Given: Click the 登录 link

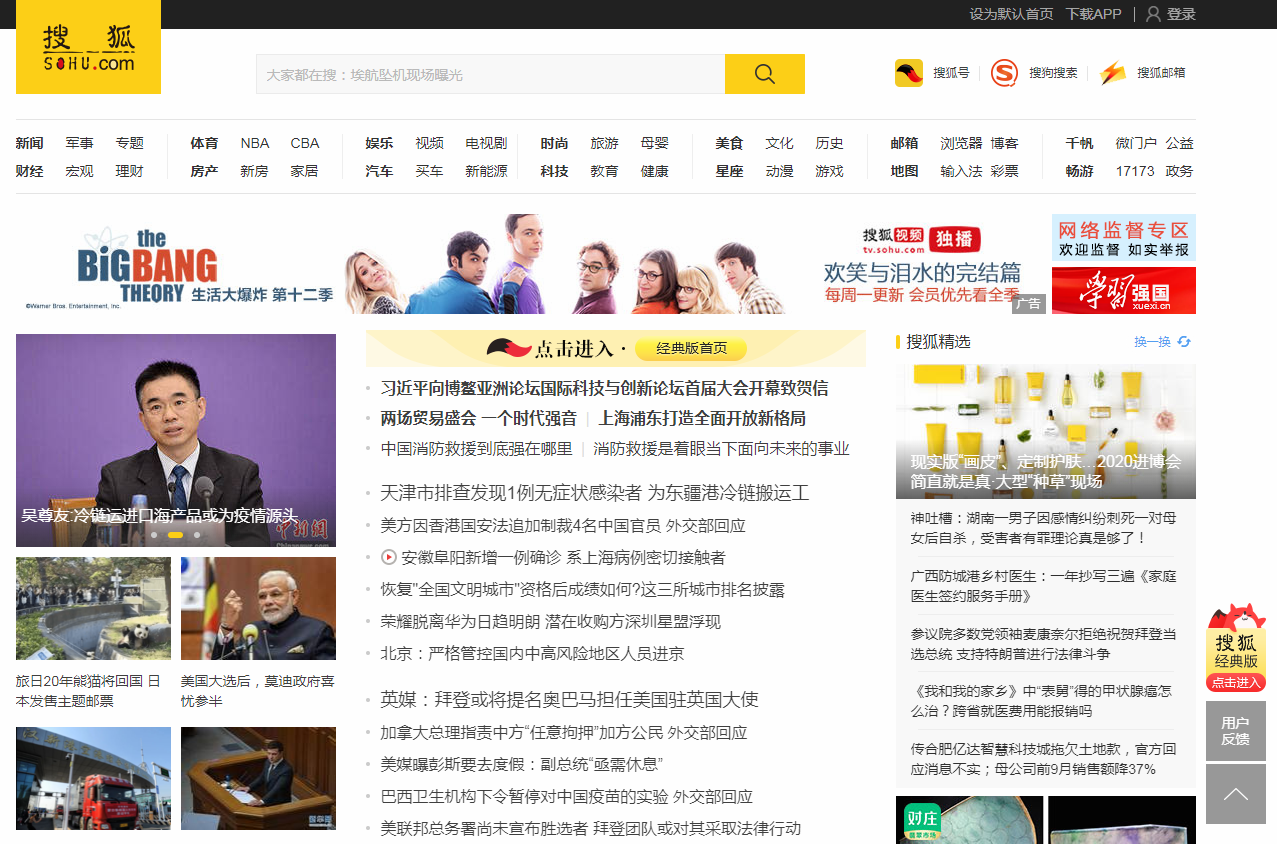Looking at the screenshot, I should 1181,14.
